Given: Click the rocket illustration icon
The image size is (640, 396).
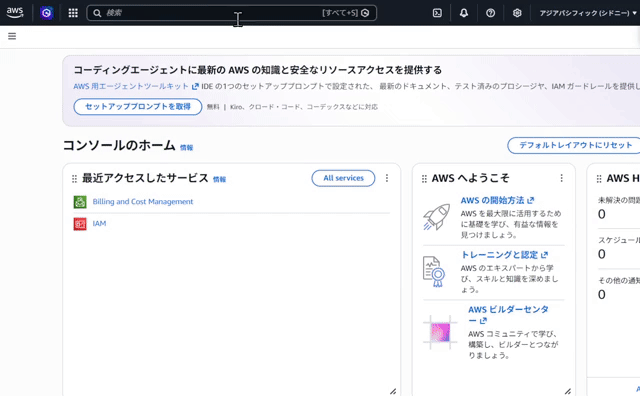Looking at the screenshot, I should click(436, 217).
